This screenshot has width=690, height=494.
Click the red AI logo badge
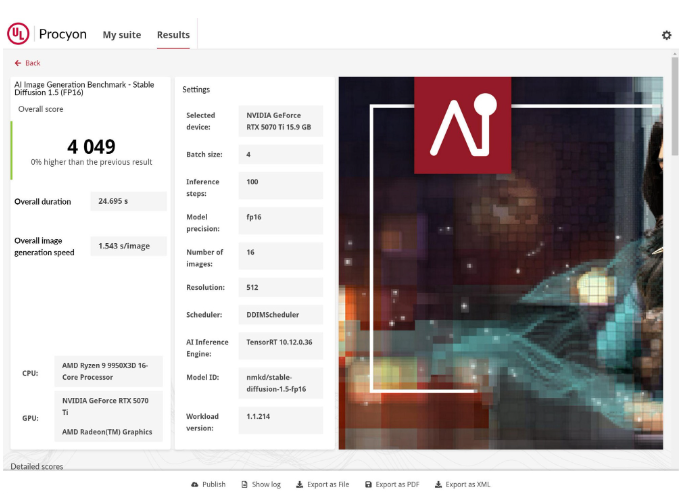tap(462, 125)
